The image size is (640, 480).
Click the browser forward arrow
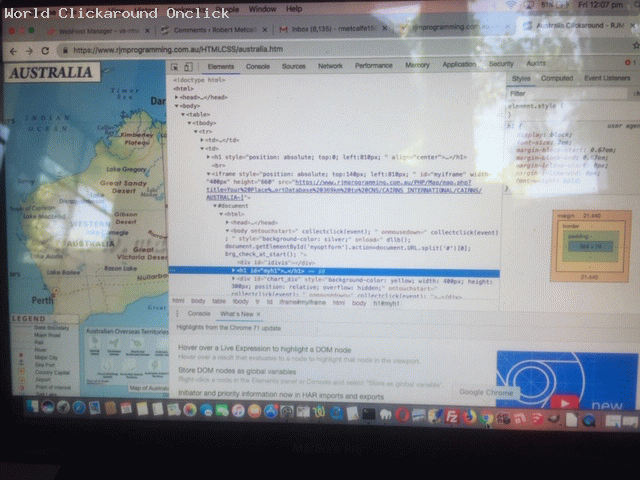[29, 51]
